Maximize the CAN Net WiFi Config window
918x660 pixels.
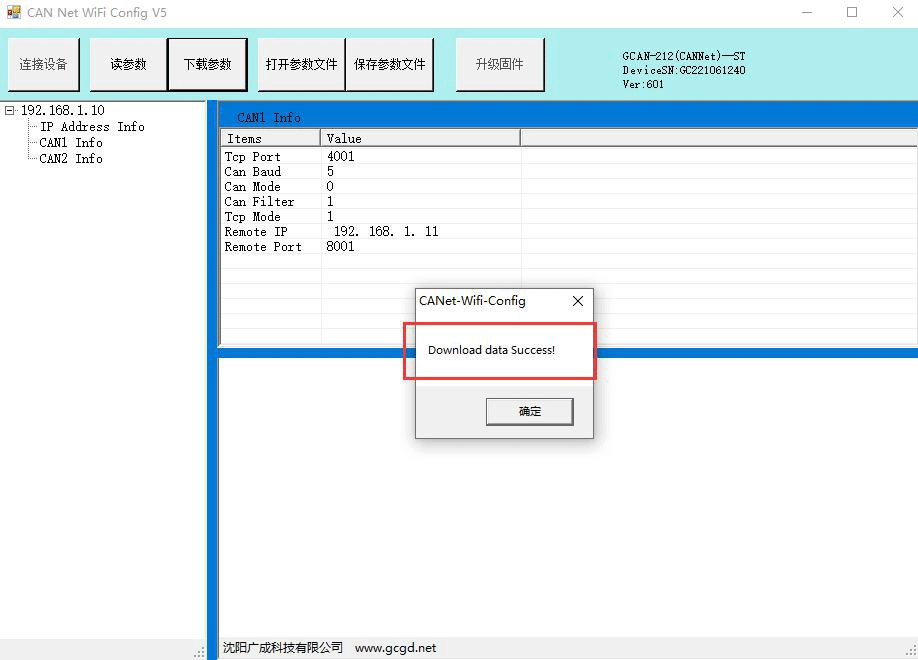[x=852, y=13]
